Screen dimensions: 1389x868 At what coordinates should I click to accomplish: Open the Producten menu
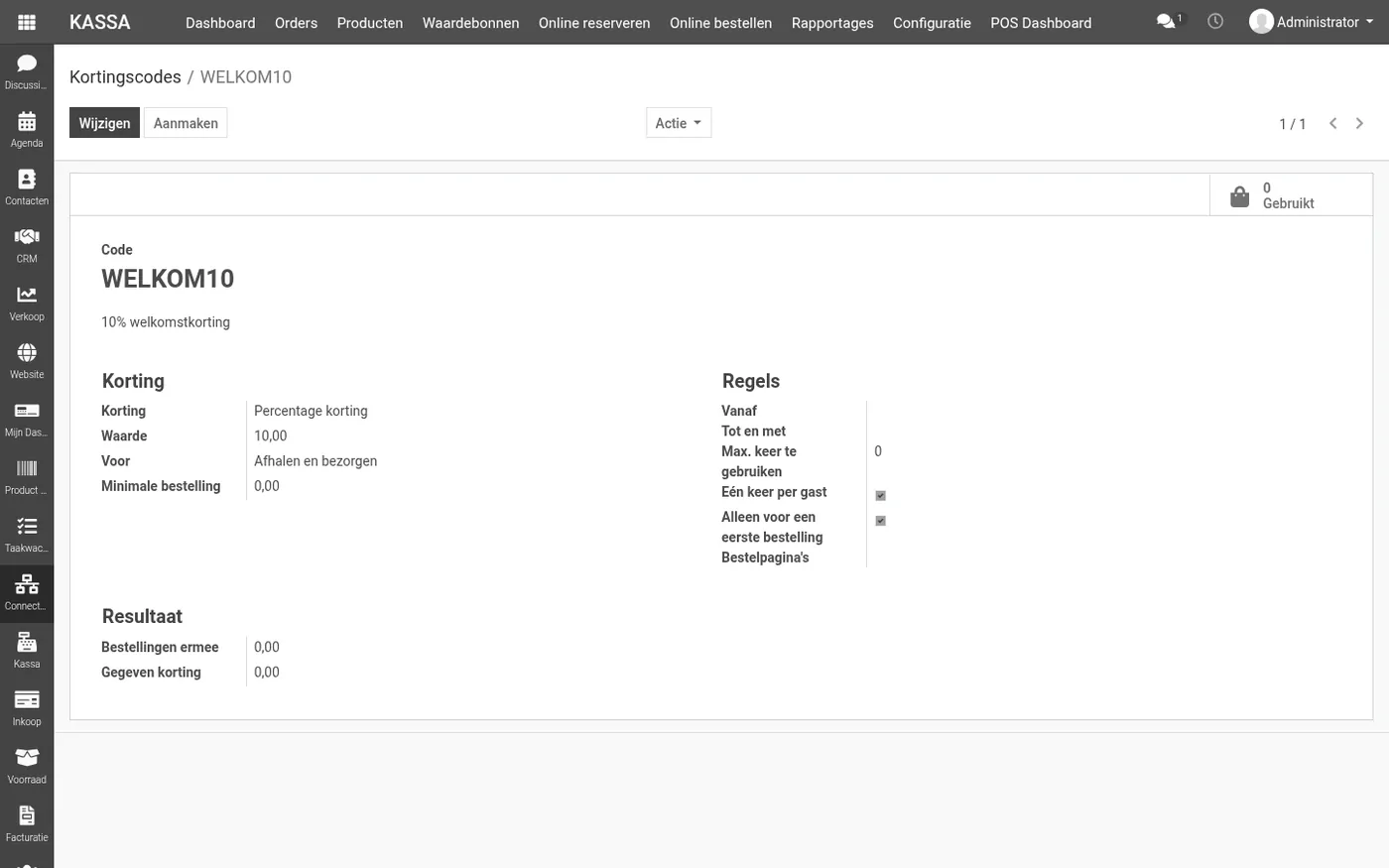click(369, 22)
